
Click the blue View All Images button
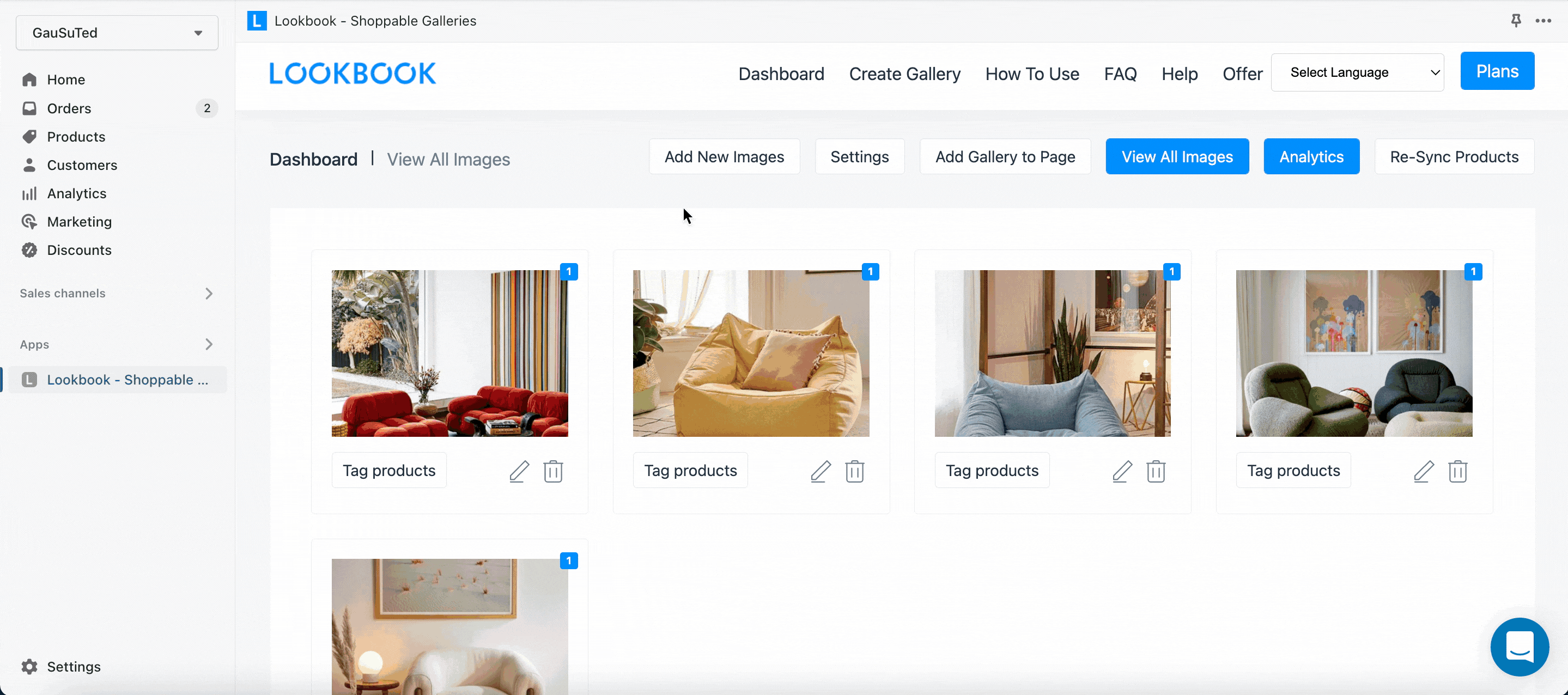pos(1177,156)
